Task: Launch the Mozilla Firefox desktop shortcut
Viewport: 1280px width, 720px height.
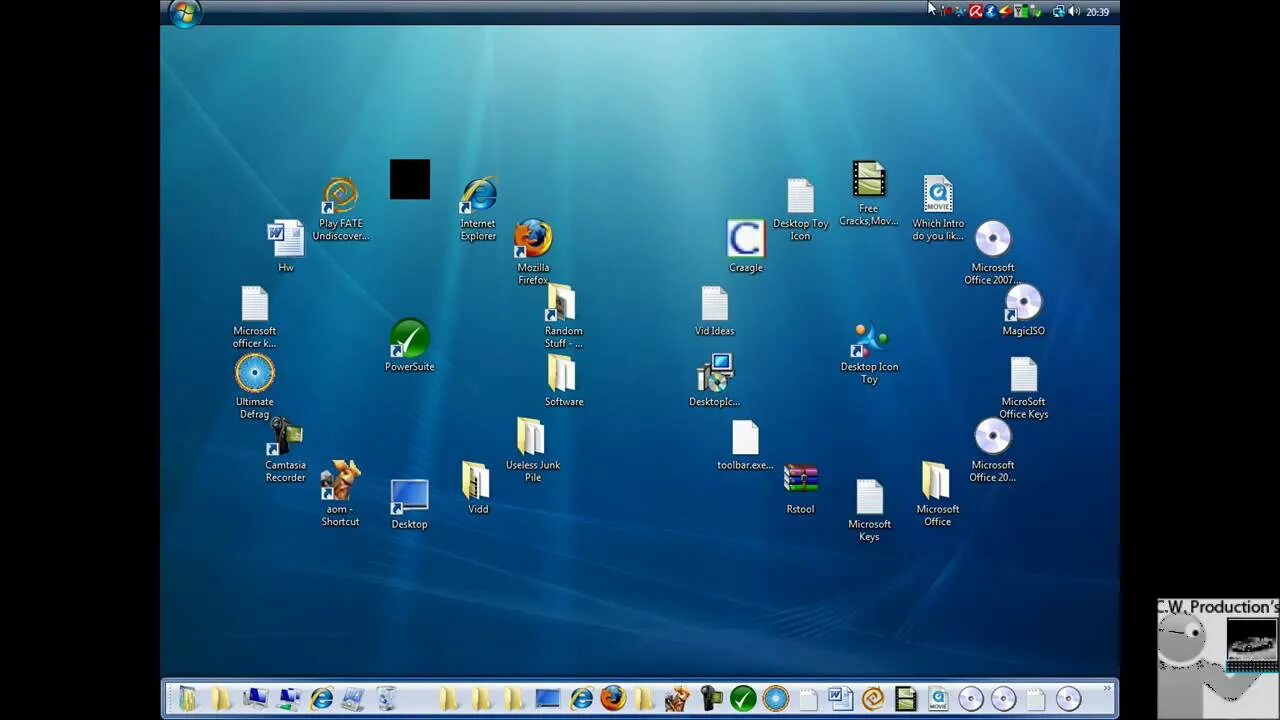Action: [x=533, y=253]
